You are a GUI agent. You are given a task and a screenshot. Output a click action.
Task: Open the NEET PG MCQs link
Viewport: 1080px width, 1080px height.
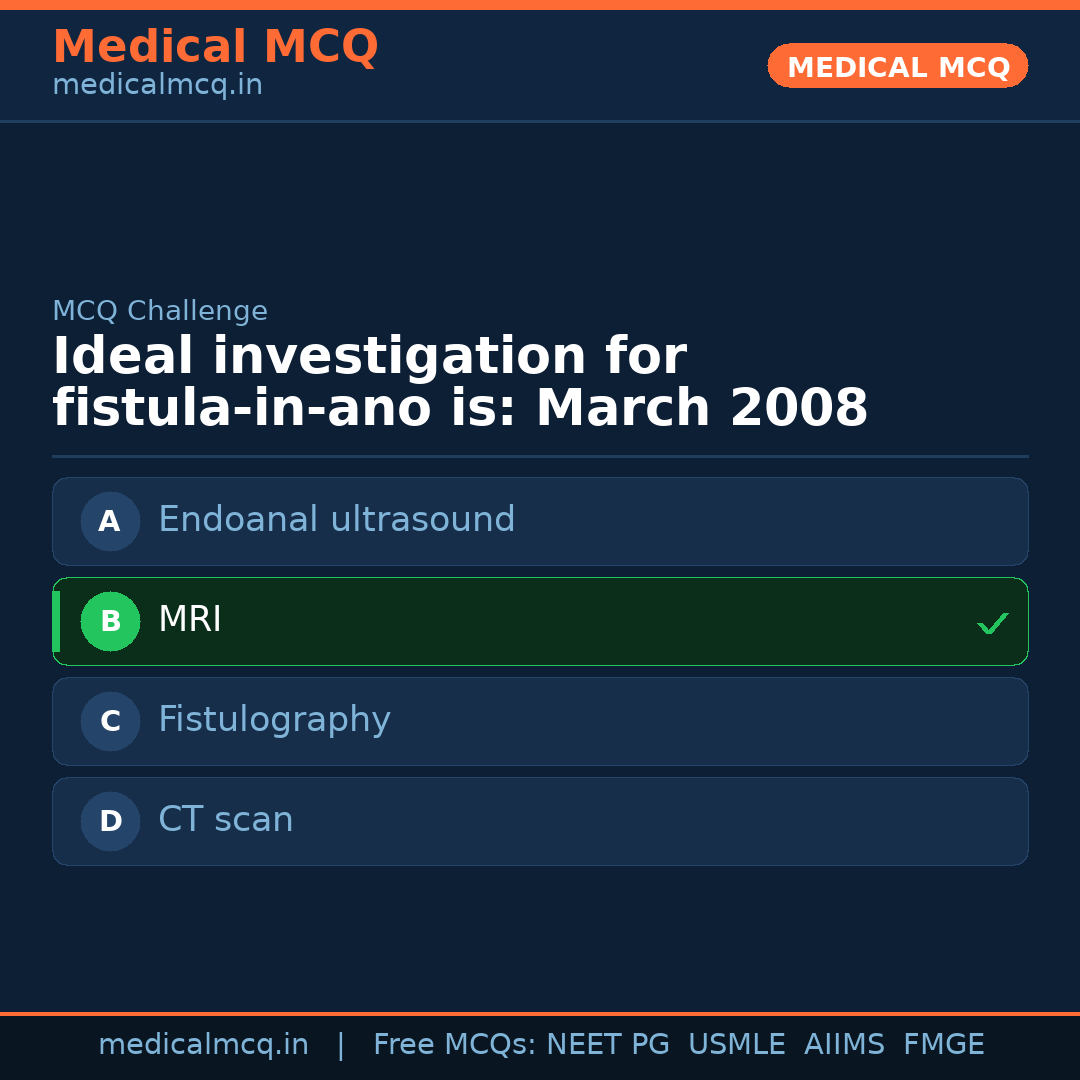tap(607, 1043)
